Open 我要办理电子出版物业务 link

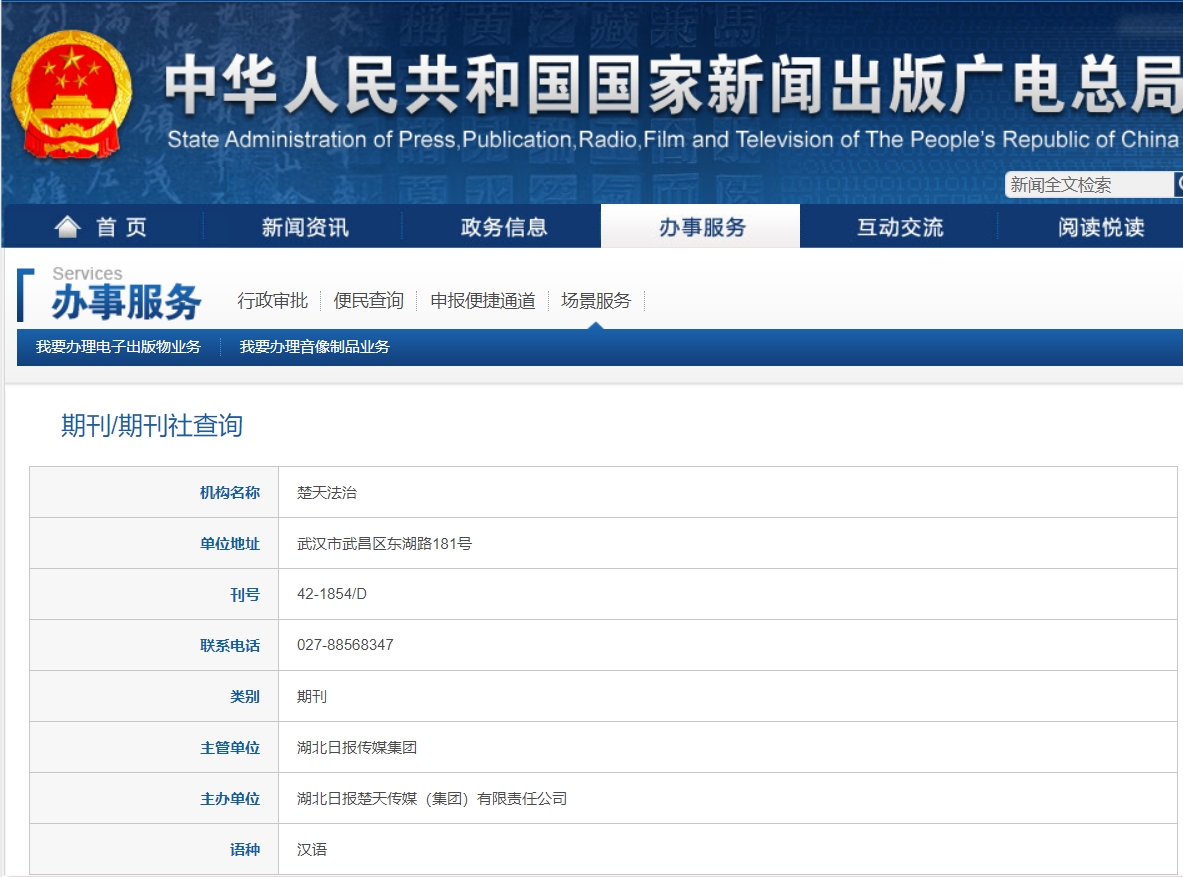click(x=118, y=347)
